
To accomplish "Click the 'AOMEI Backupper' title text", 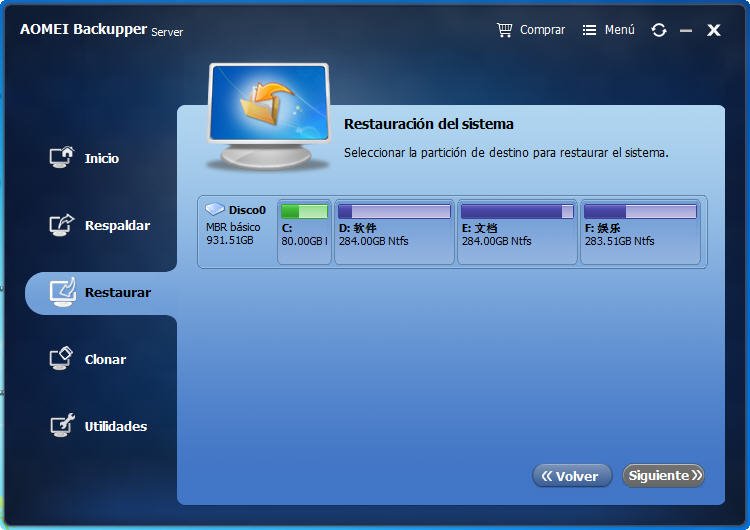I will tap(83, 29).
